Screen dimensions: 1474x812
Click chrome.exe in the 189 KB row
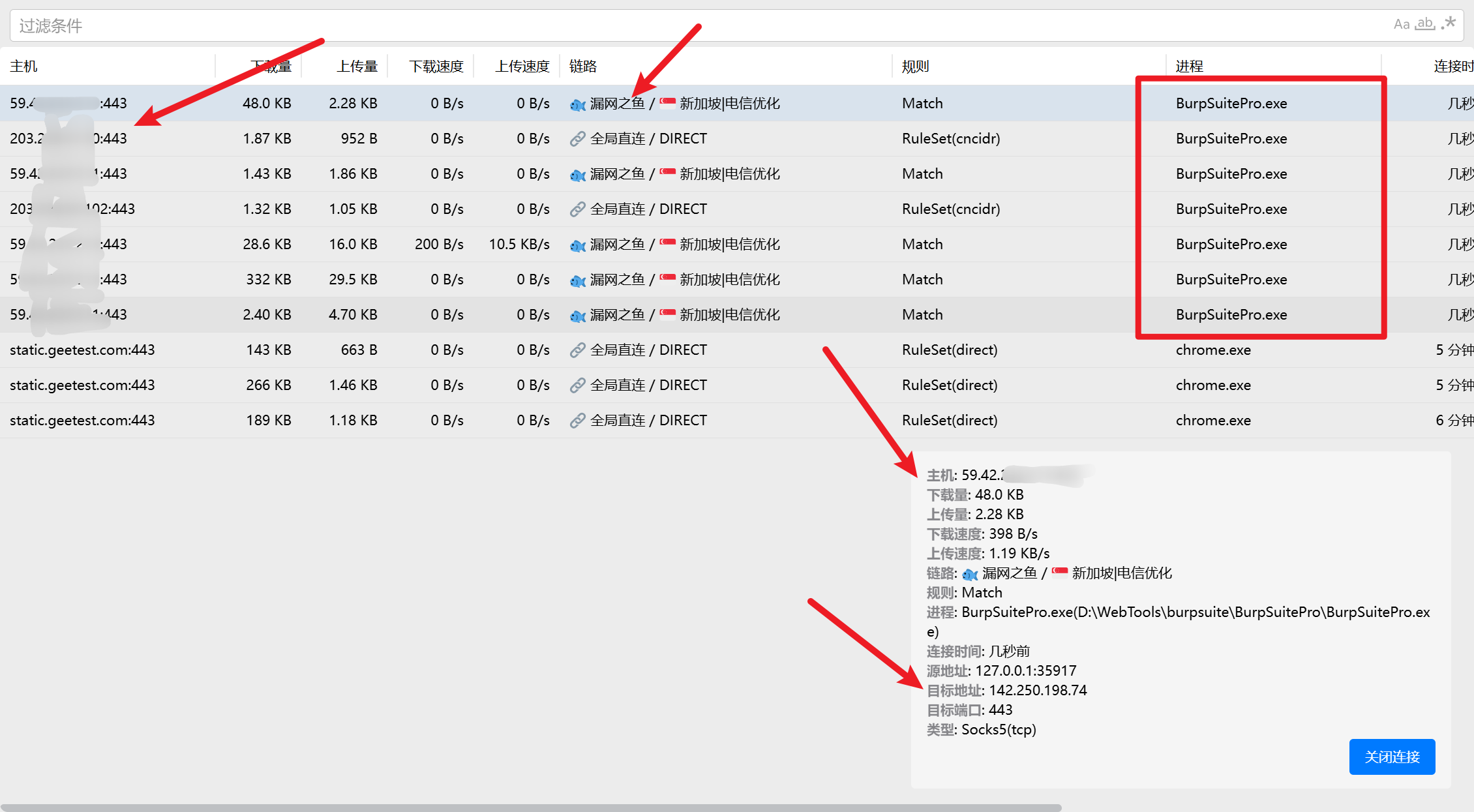pyautogui.click(x=1213, y=420)
